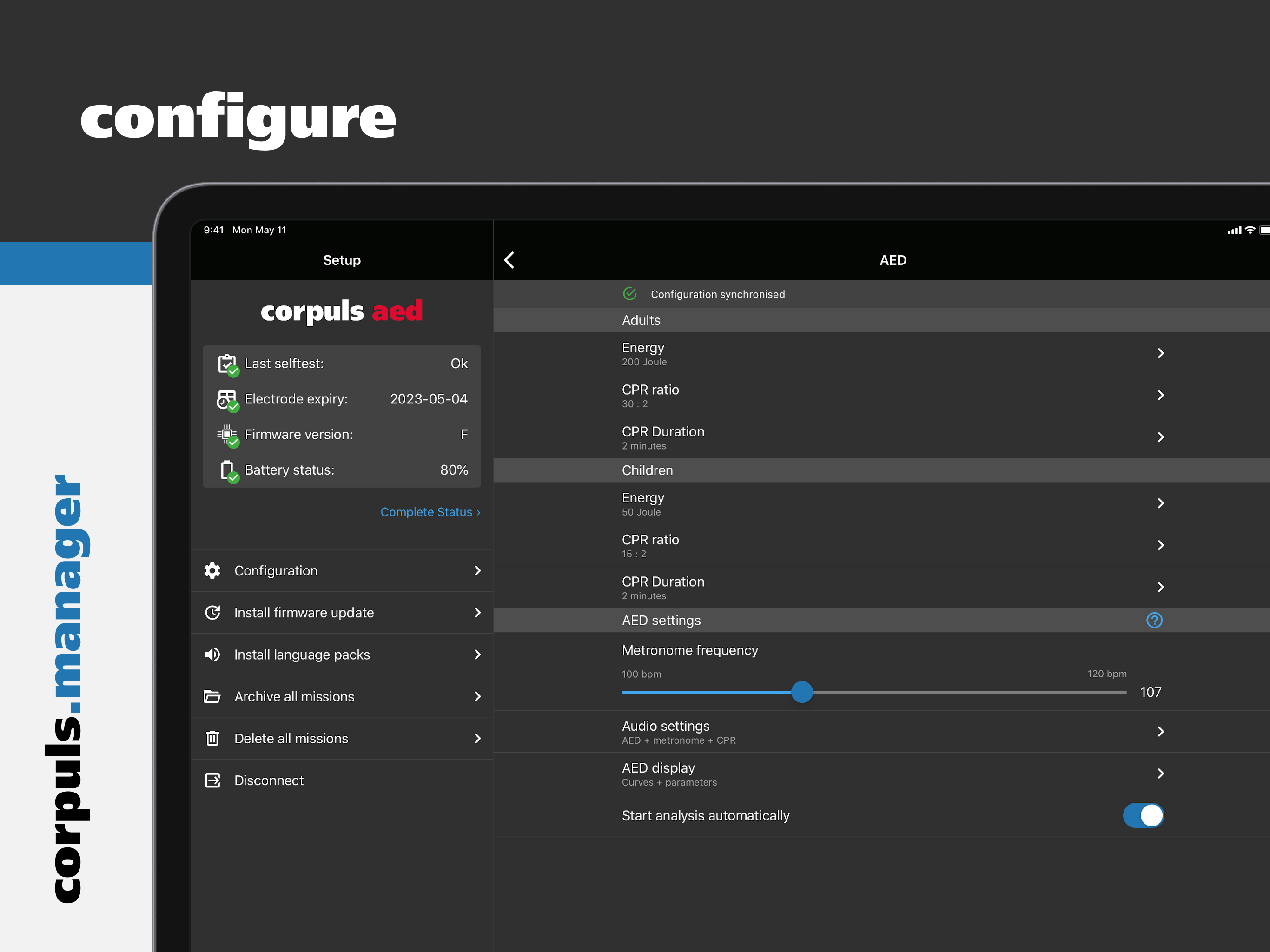Go back using the back arrow
Viewport: 1270px width, 952px height.
509,260
